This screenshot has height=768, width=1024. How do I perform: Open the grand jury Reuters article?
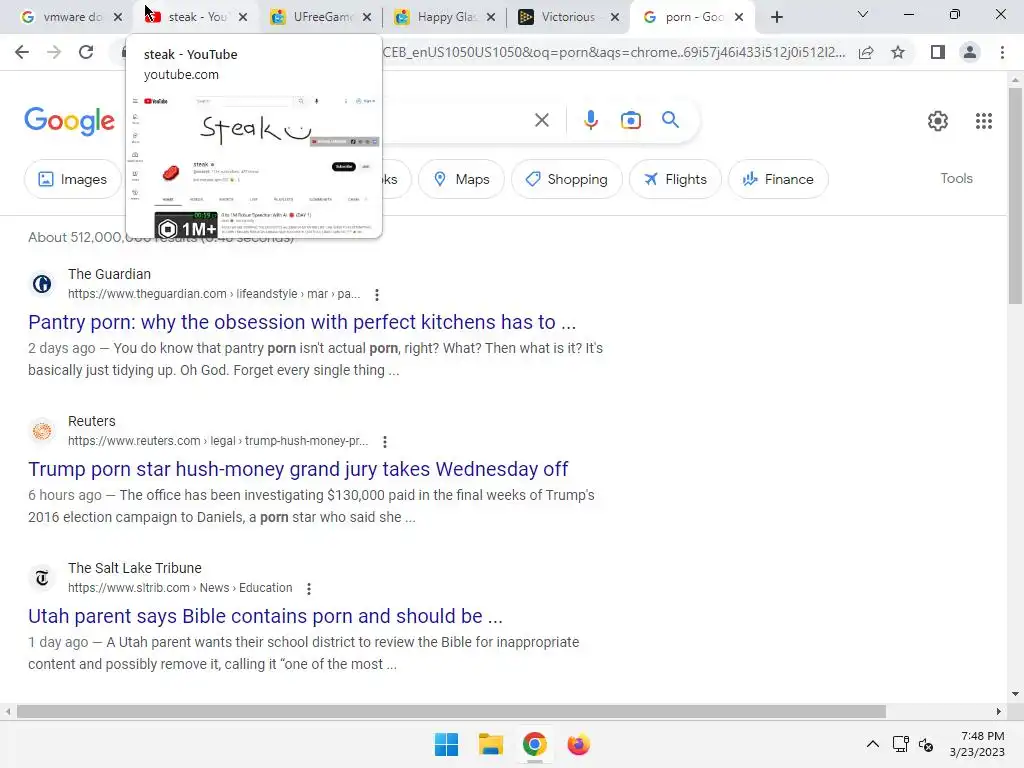tap(298, 469)
